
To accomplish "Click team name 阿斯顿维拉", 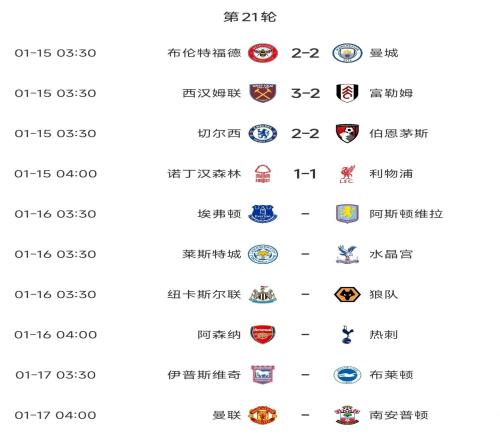I will pos(406,214).
